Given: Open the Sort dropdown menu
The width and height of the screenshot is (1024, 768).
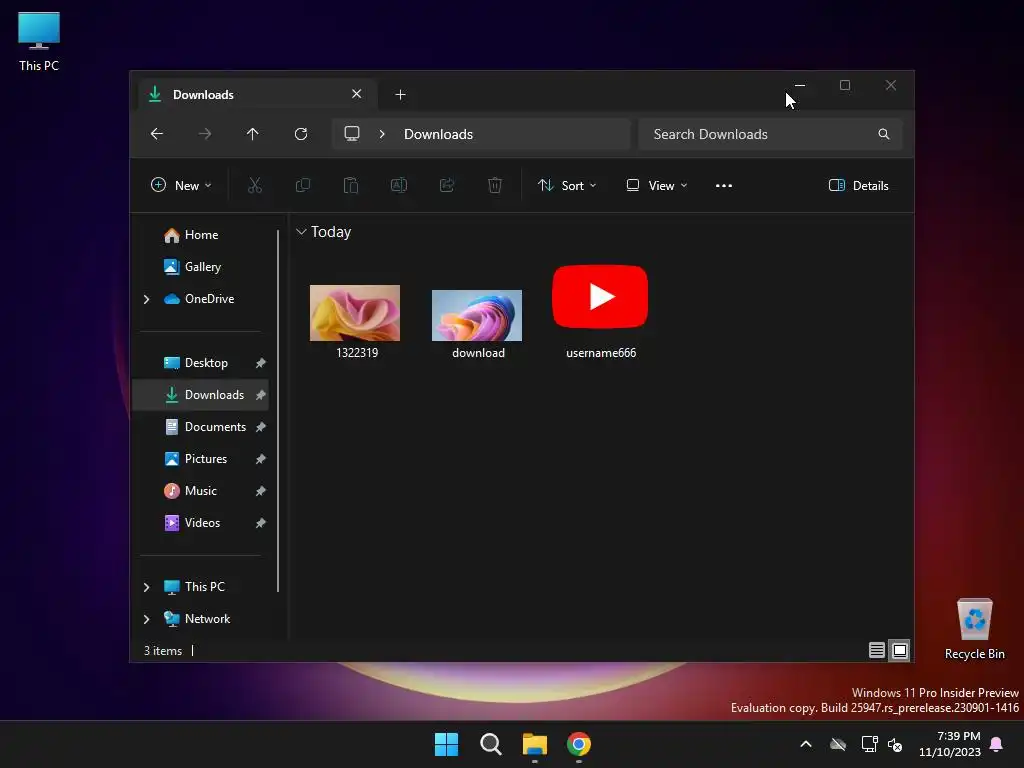Looking at the screenshot, I should tap(567, 185).
